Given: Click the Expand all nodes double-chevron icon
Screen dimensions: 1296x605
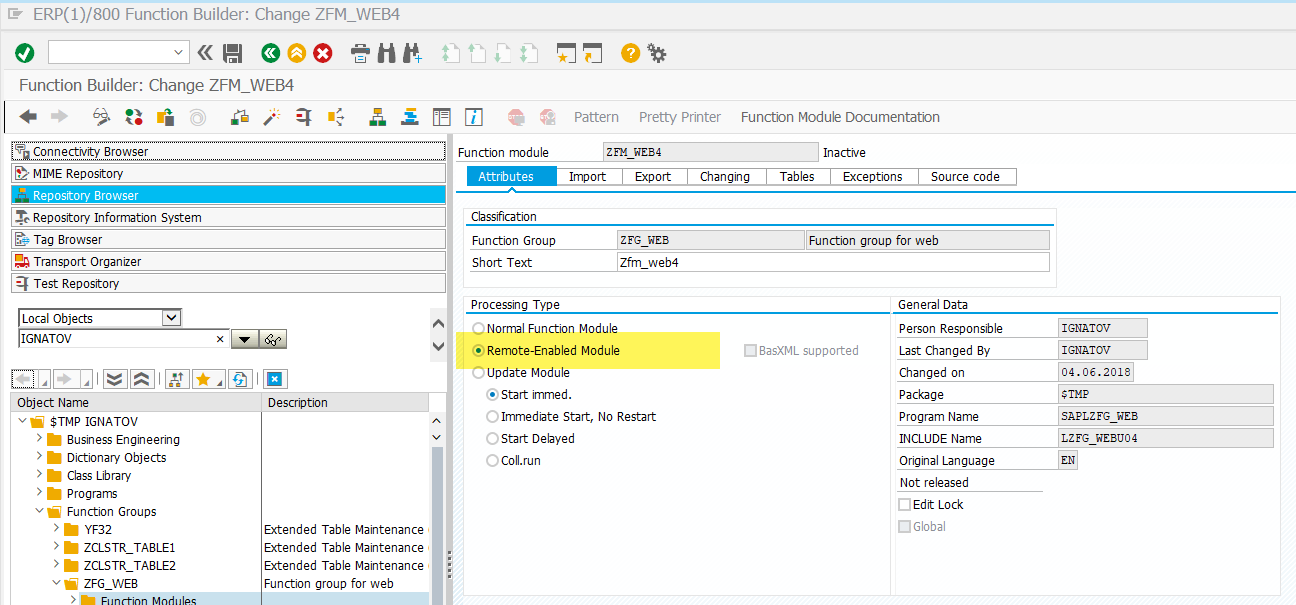Looking at the screenshot, I should (115, 379).
